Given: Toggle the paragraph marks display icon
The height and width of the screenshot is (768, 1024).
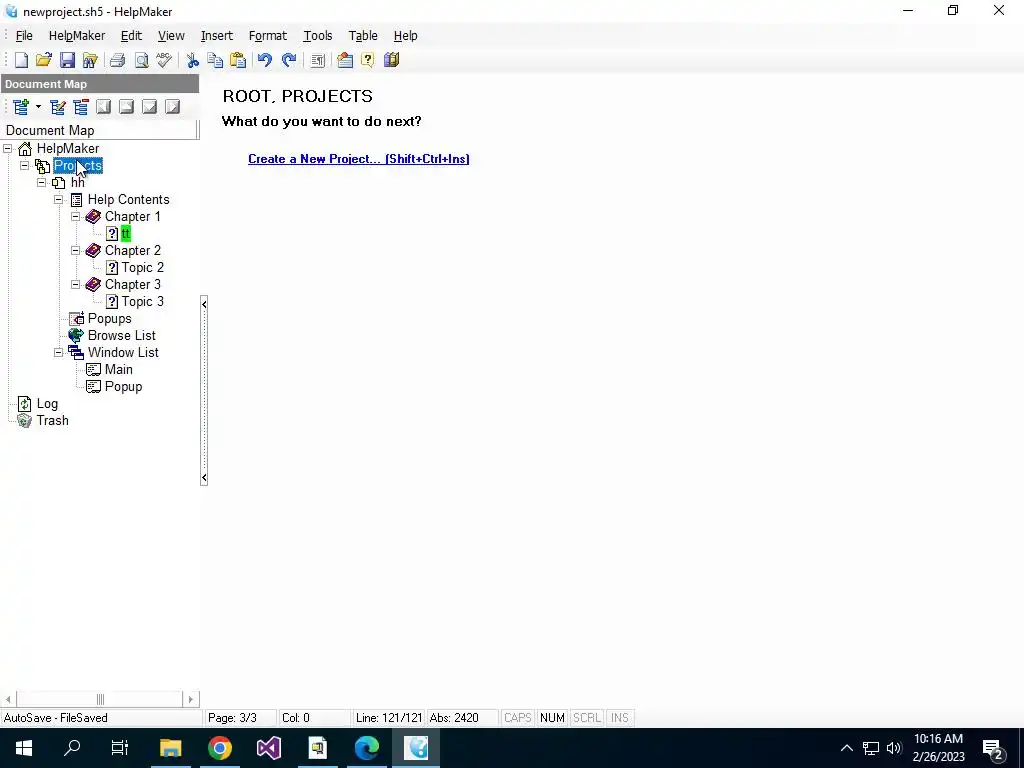Looking at the screenshot, I should click(x=317, y=60).
